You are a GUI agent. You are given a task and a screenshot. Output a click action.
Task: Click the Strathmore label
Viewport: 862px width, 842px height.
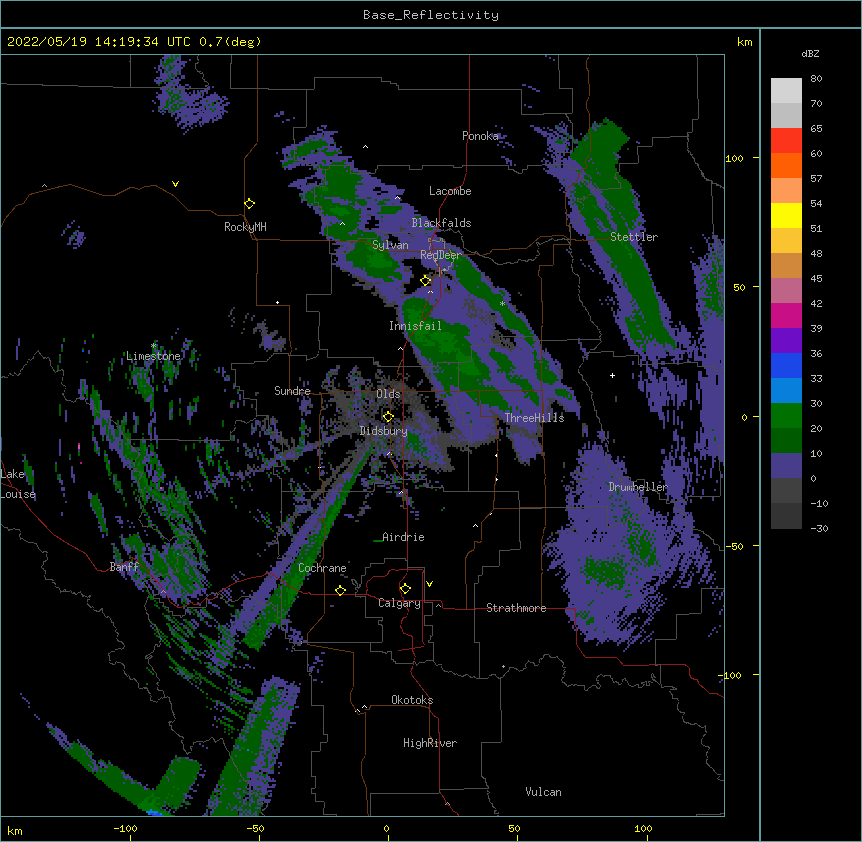516,608
